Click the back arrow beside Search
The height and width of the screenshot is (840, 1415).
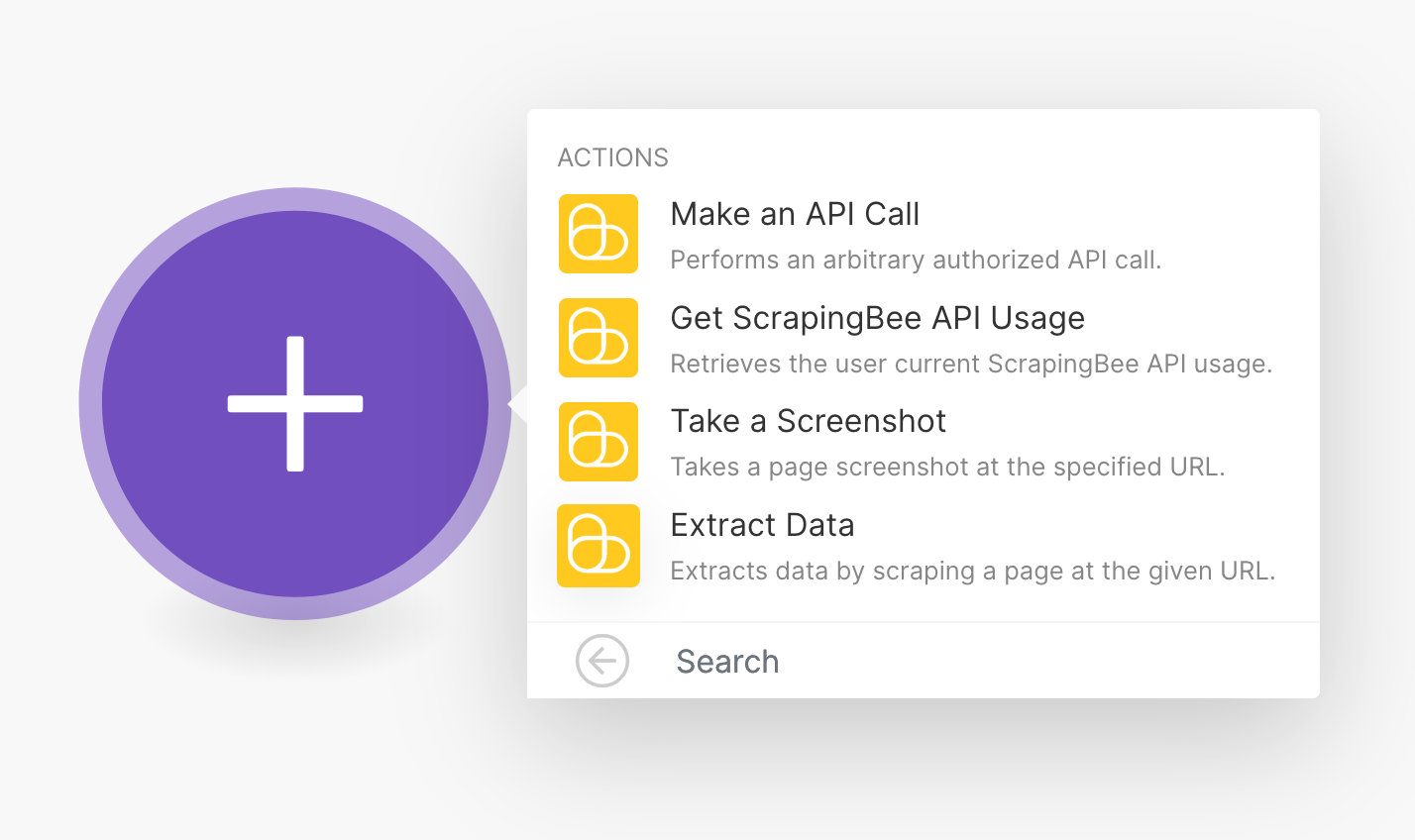click(x=602, y=661)
